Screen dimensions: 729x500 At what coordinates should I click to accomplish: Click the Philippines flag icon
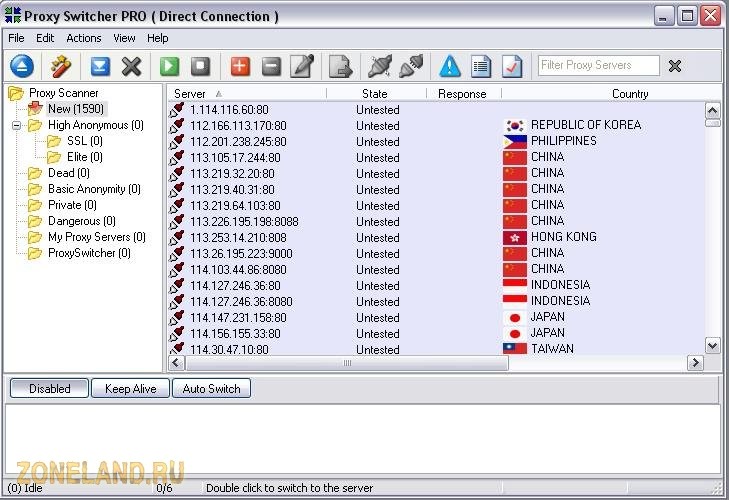[x=515, y=141]
